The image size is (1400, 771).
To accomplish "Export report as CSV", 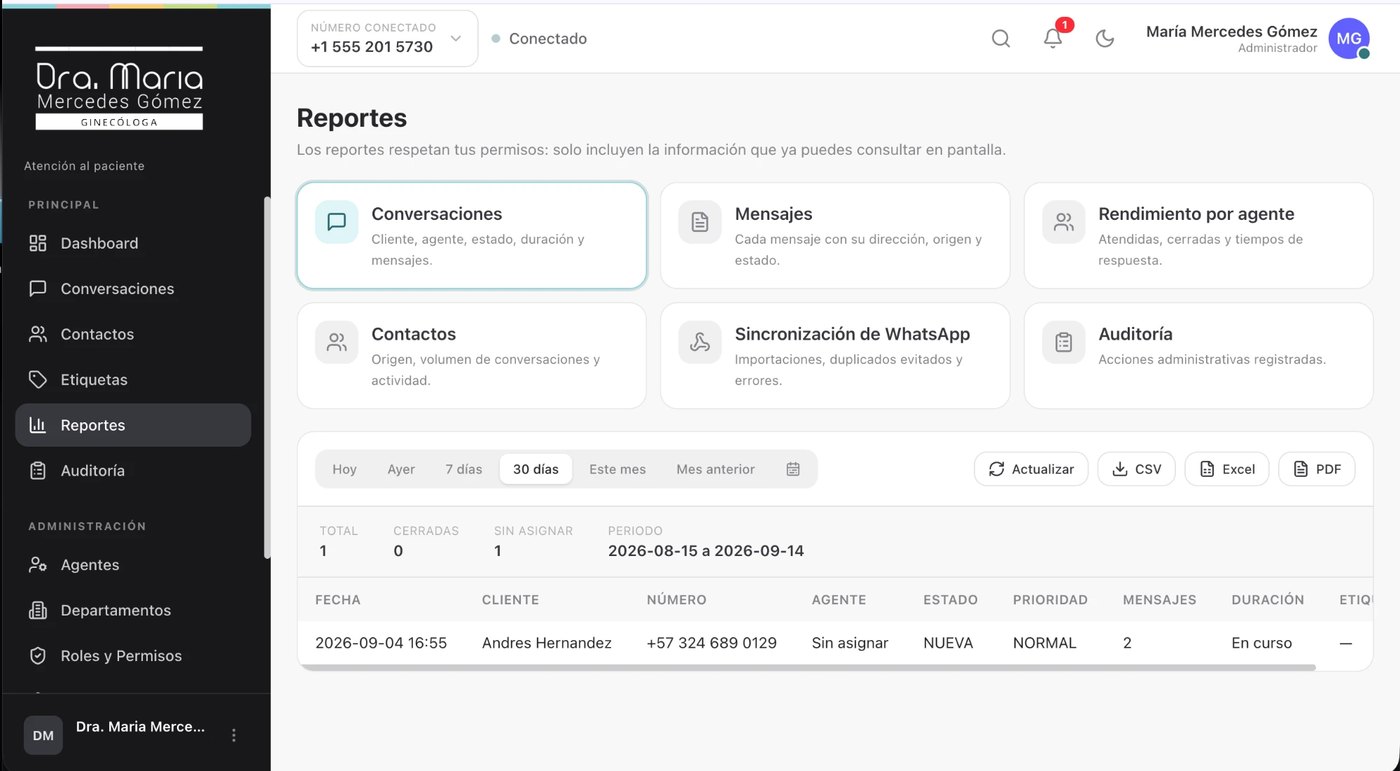I will pyautogui.click(x=1136, y=469).
